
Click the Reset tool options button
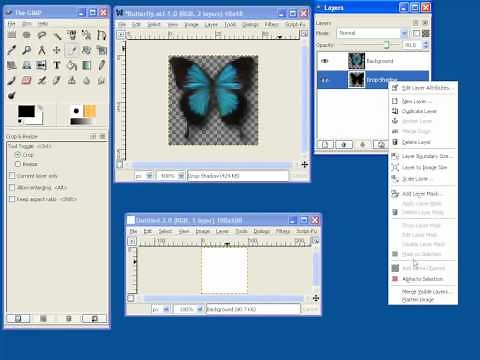(95, 319)
